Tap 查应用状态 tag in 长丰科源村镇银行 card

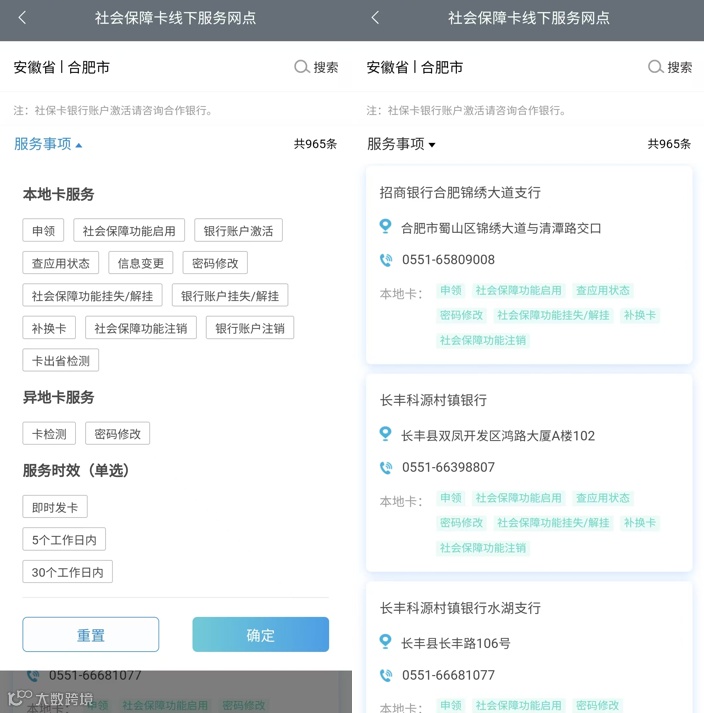[x=603, y=498]
